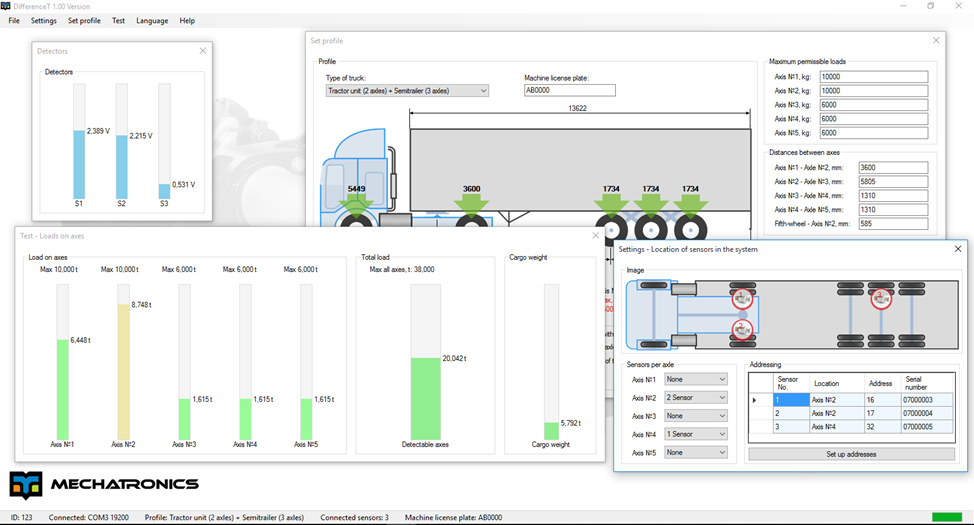The height and width of the screenshot is (525, 974).
Task: Open the Test menu
Action: point(118,21)
